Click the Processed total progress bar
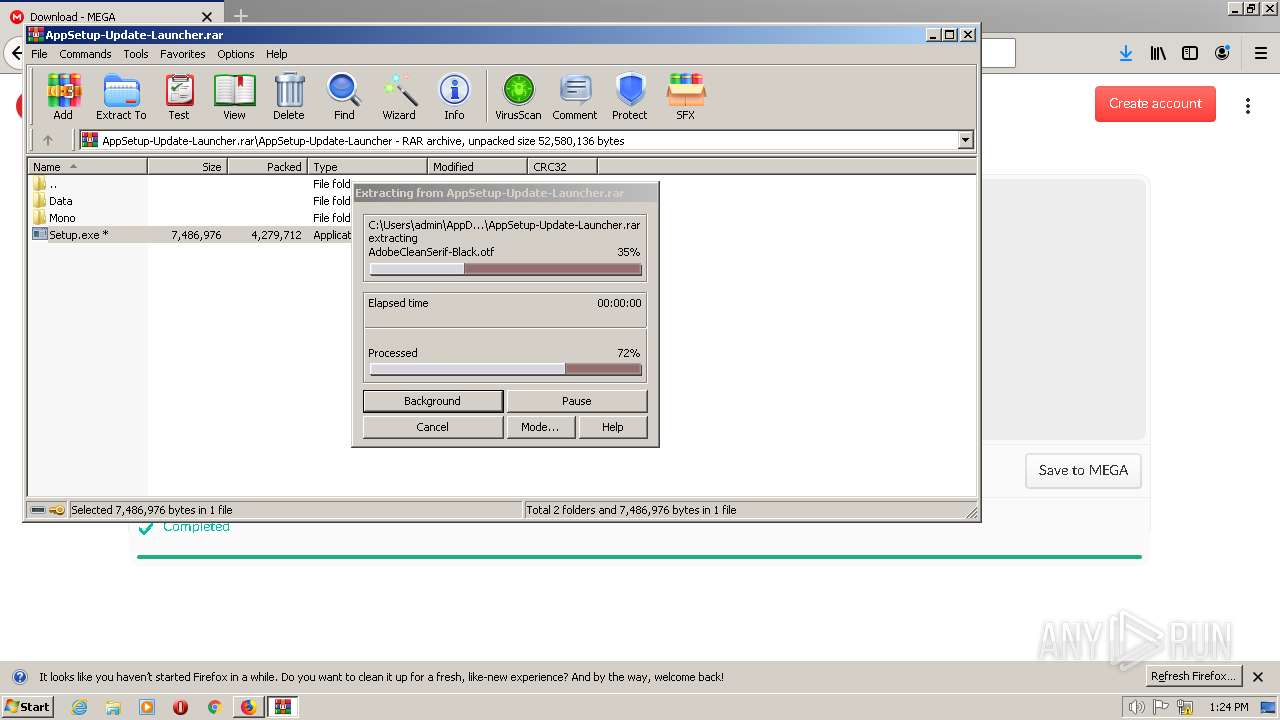This screenshot has height=720, width=1280. tap(505, 369)
